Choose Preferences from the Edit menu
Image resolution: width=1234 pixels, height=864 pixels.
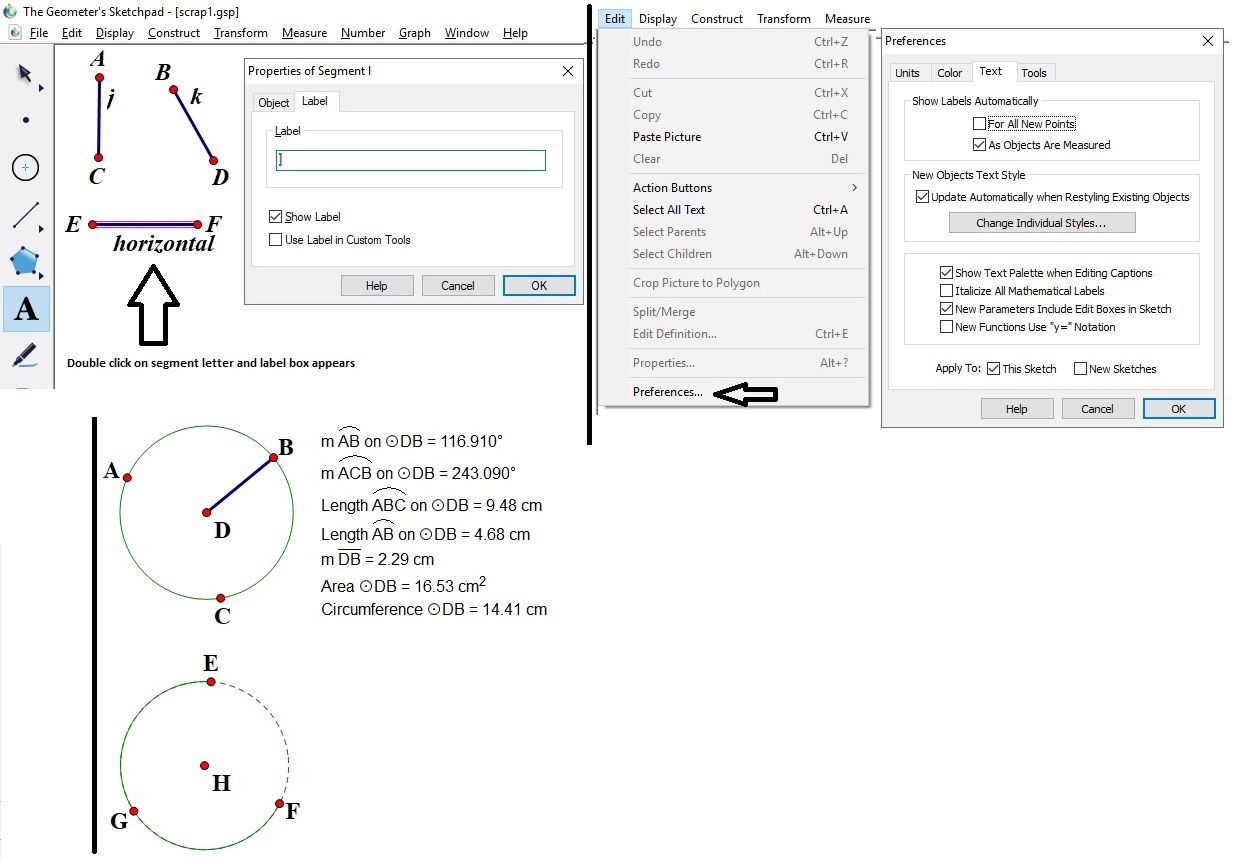tap(667, 392)
